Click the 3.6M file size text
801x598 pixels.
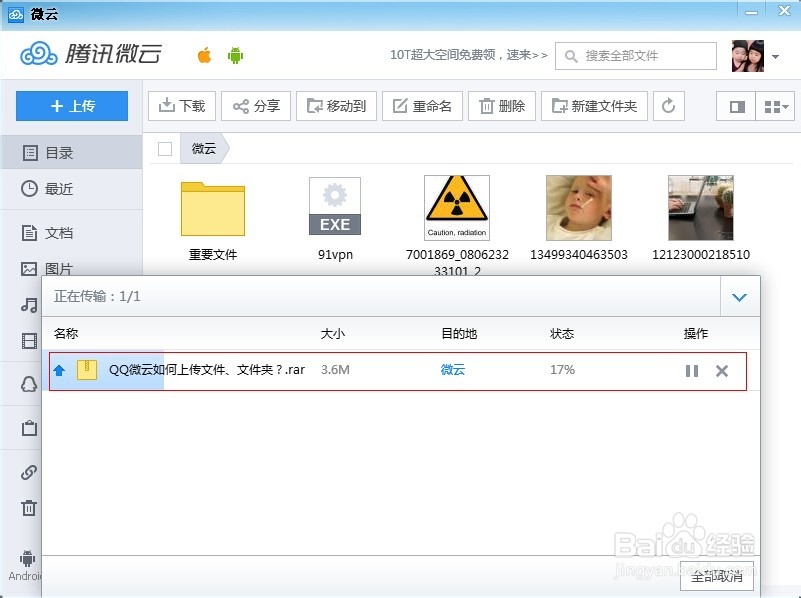click(335, 370)
